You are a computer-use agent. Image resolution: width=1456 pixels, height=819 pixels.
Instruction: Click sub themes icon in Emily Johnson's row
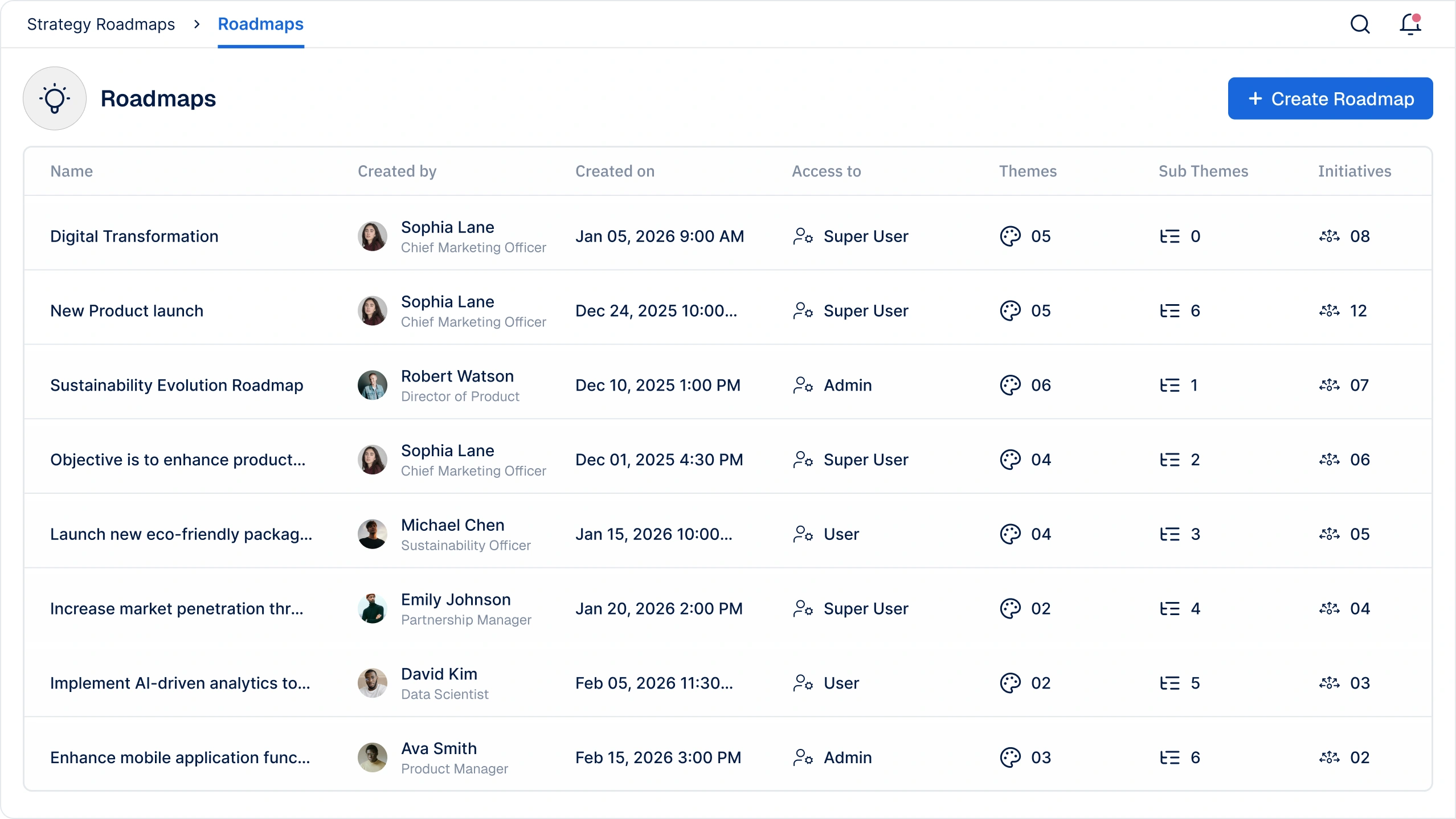coord(1169,609)
